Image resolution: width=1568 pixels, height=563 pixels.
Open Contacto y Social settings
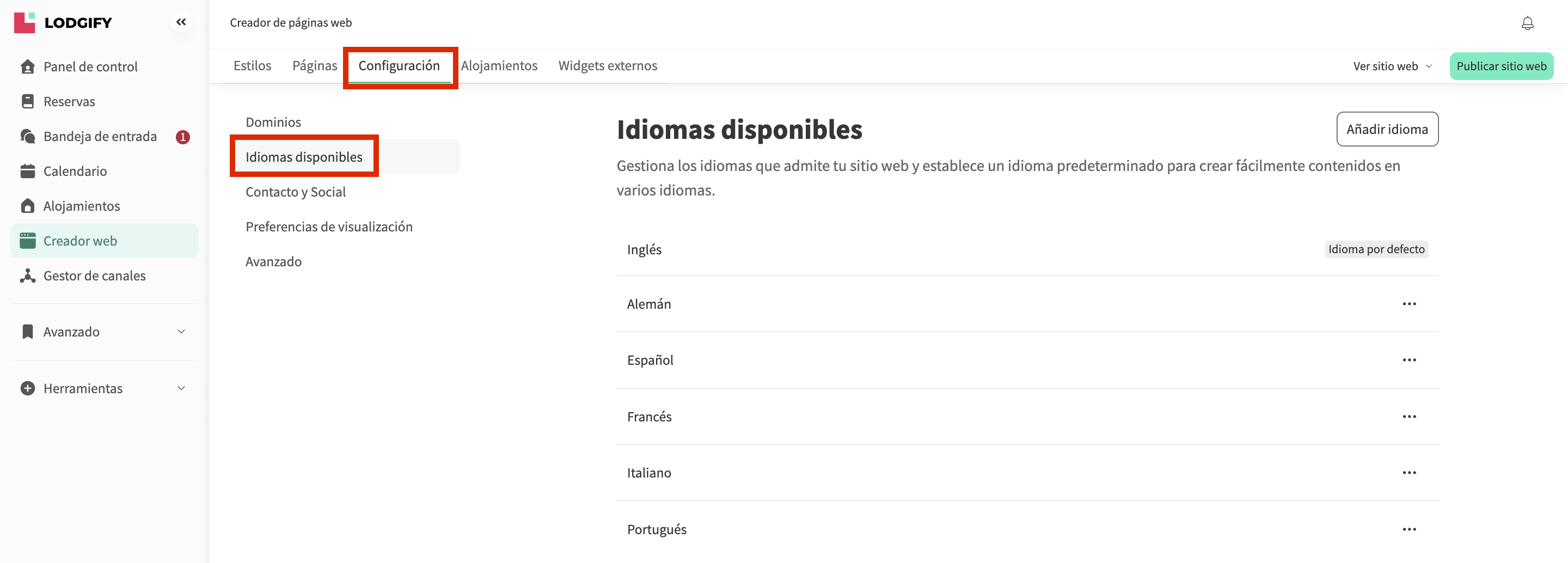(x=295, y=192)
